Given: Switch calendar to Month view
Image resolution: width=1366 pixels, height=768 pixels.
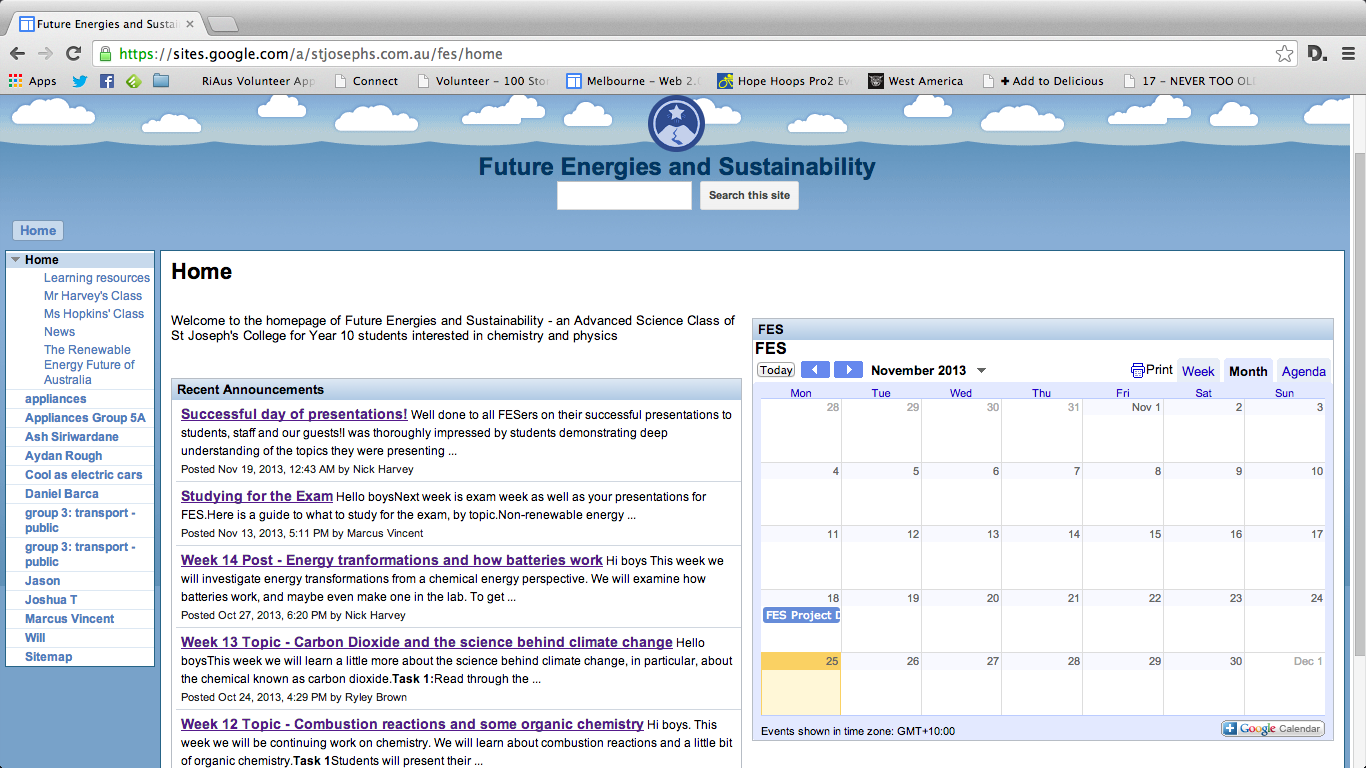Looking at the screenshot, I should (1248, 371).
